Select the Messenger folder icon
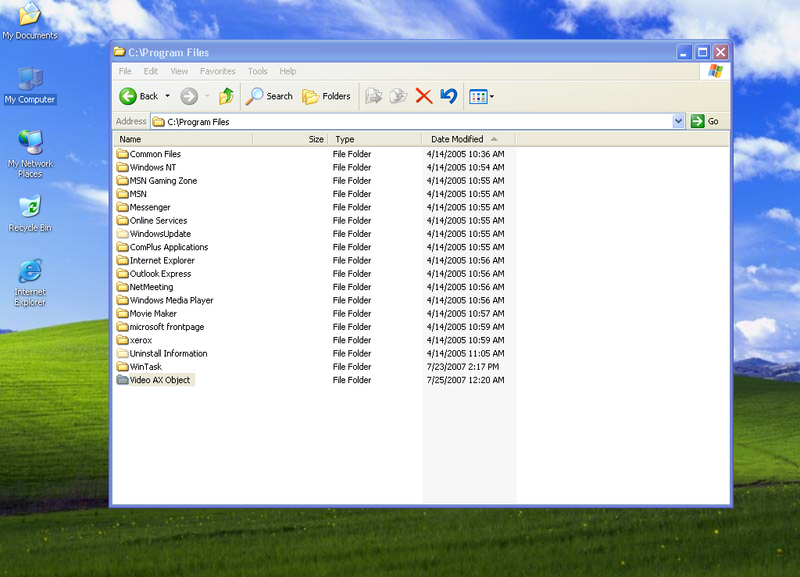Viewport: 800px width, 577px height. [122, 207]
